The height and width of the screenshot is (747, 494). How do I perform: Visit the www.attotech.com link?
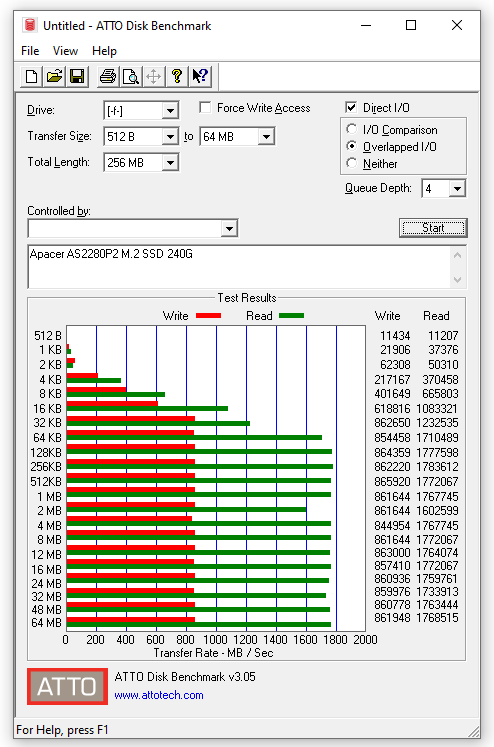click(x=159, y=695)
